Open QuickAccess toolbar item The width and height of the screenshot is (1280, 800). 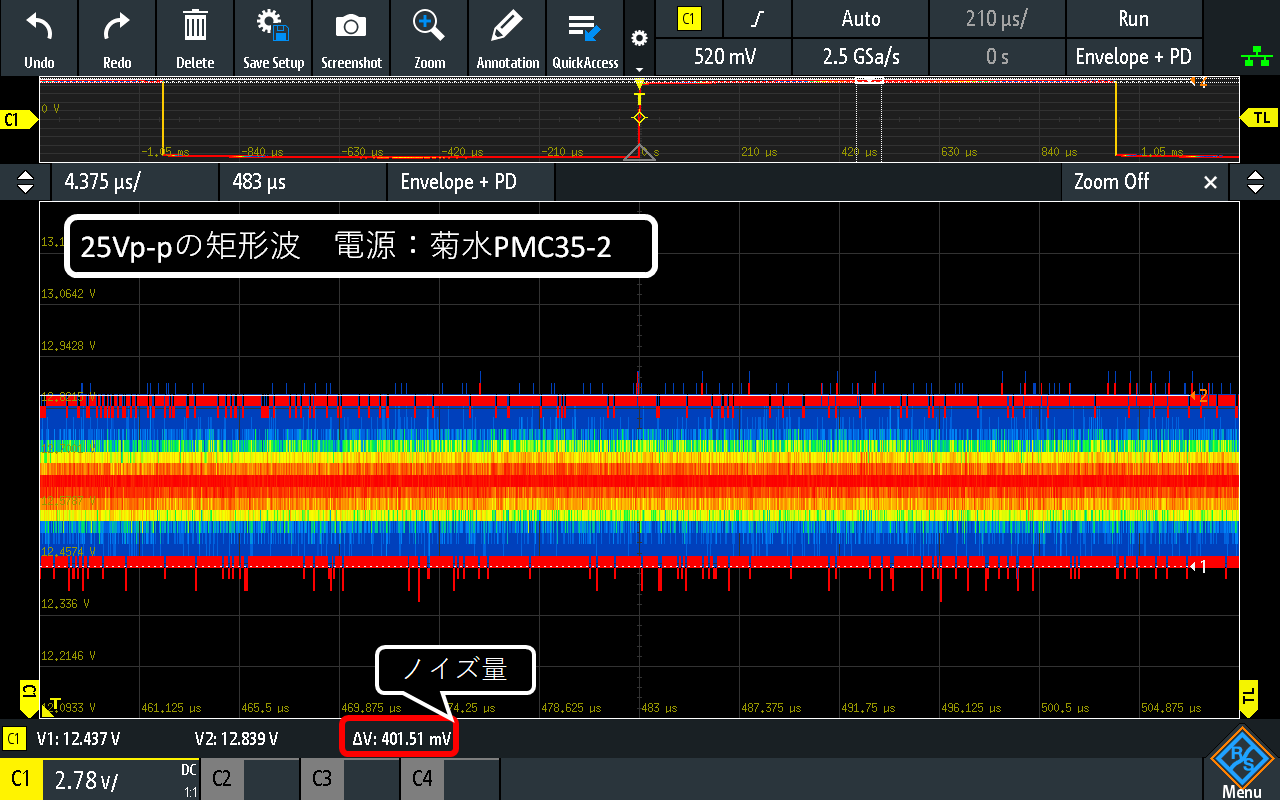click(585, 38)
